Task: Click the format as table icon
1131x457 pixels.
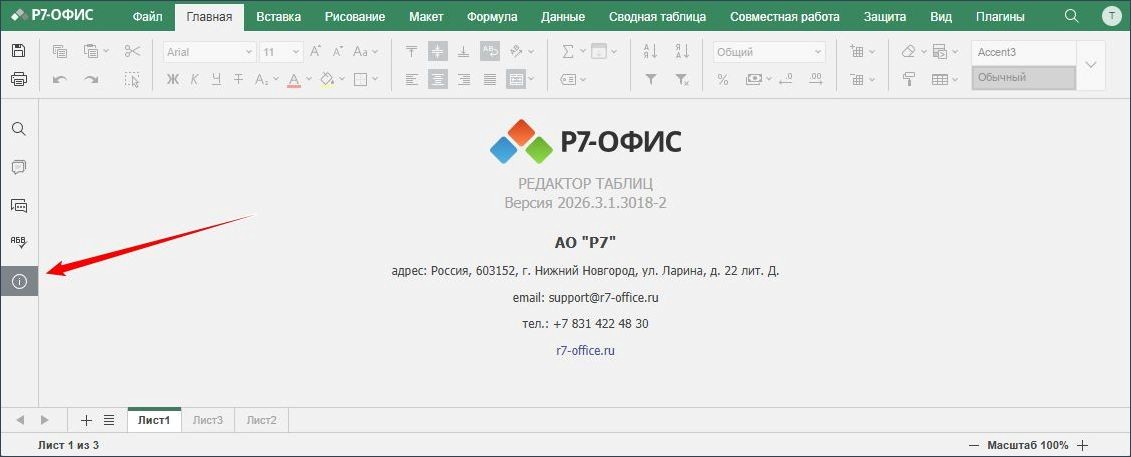Action: [939, 79]
